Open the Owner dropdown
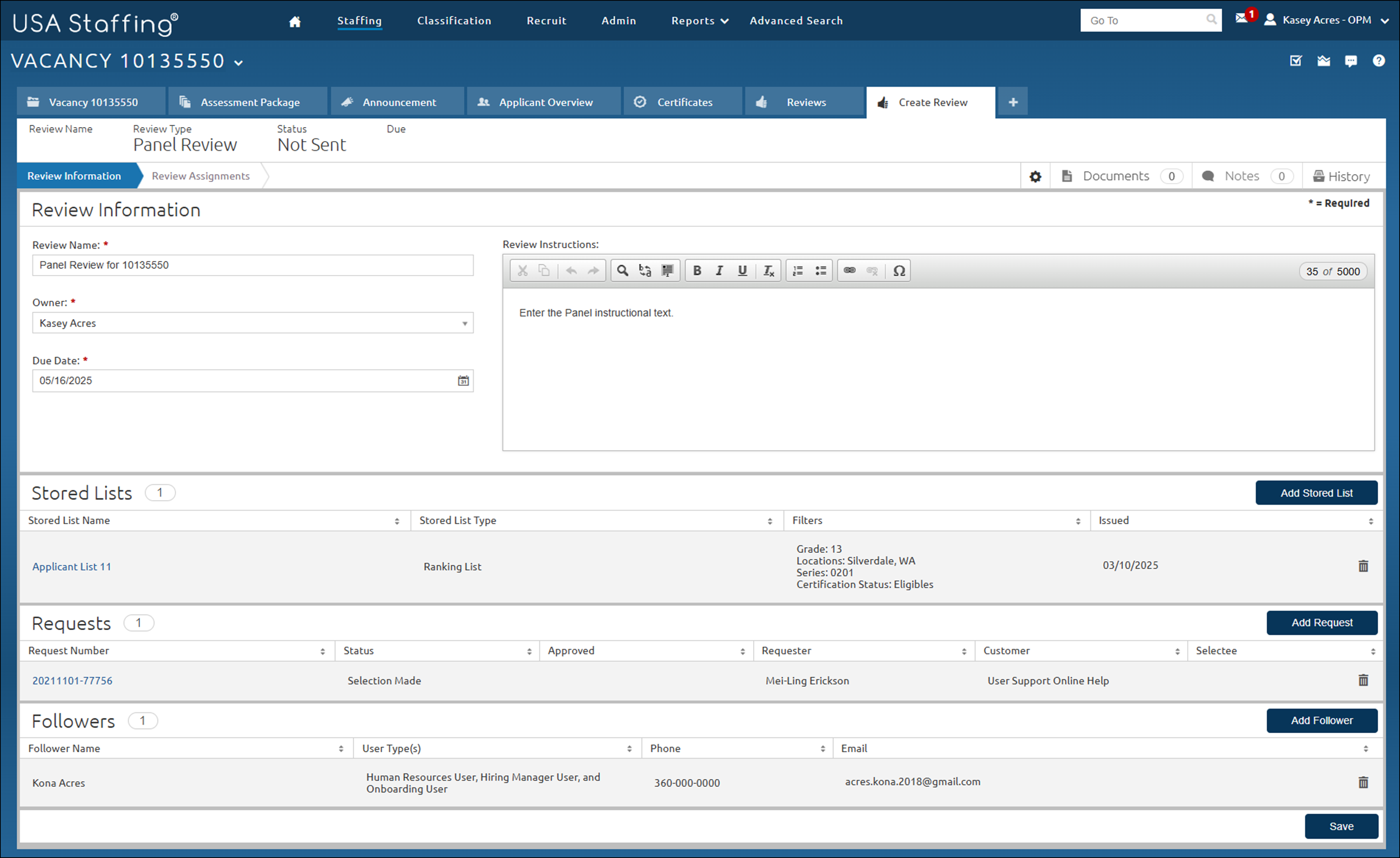 (x=252, y=323)
